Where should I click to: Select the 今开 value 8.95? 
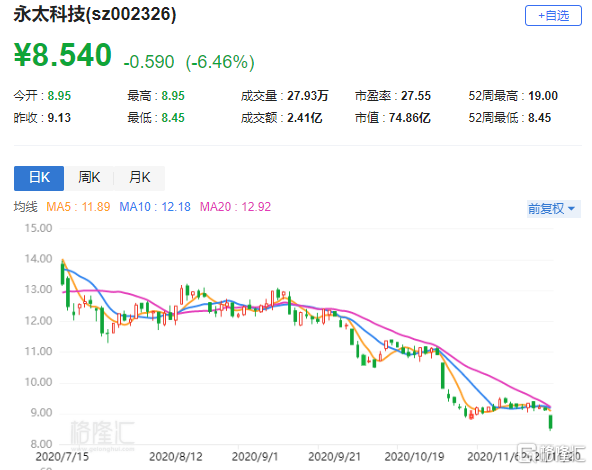pyautogui.click(x=59, y=96)
